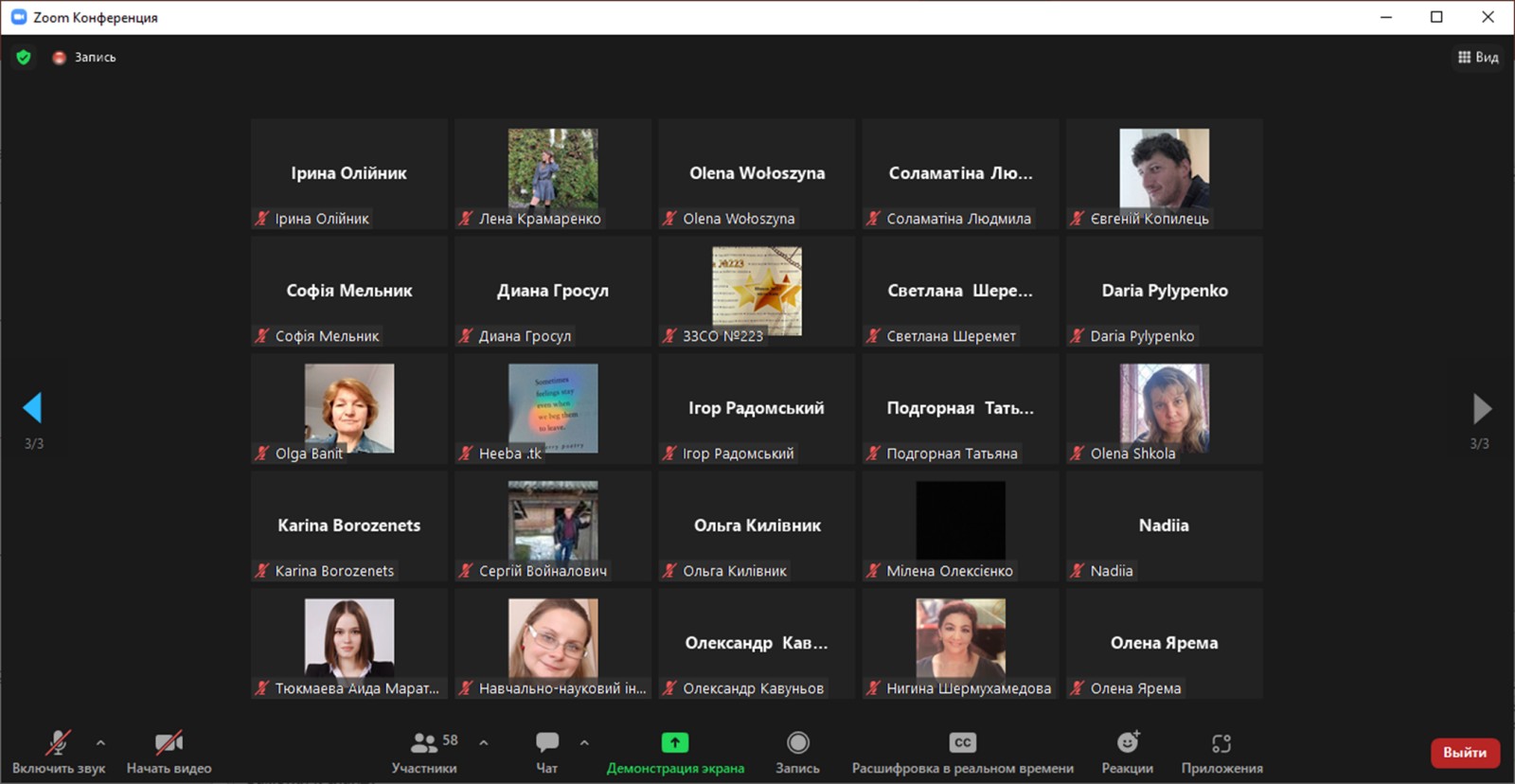This screenshot has height=784, width=1515.
Task: Expand the arrow next to Чат
Action: pyautogui.click(x=584, y=742)
